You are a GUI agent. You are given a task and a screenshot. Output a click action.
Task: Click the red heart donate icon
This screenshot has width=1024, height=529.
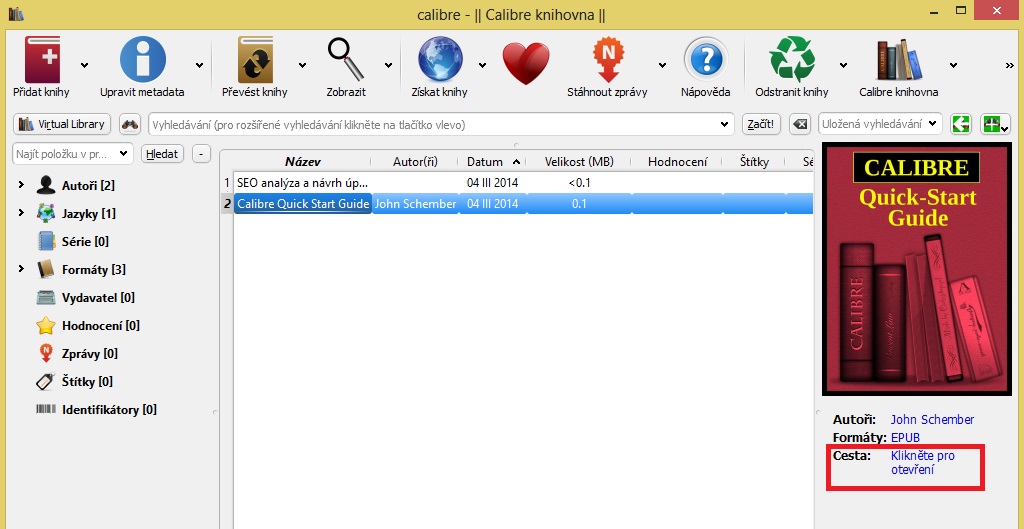[526, 63]
